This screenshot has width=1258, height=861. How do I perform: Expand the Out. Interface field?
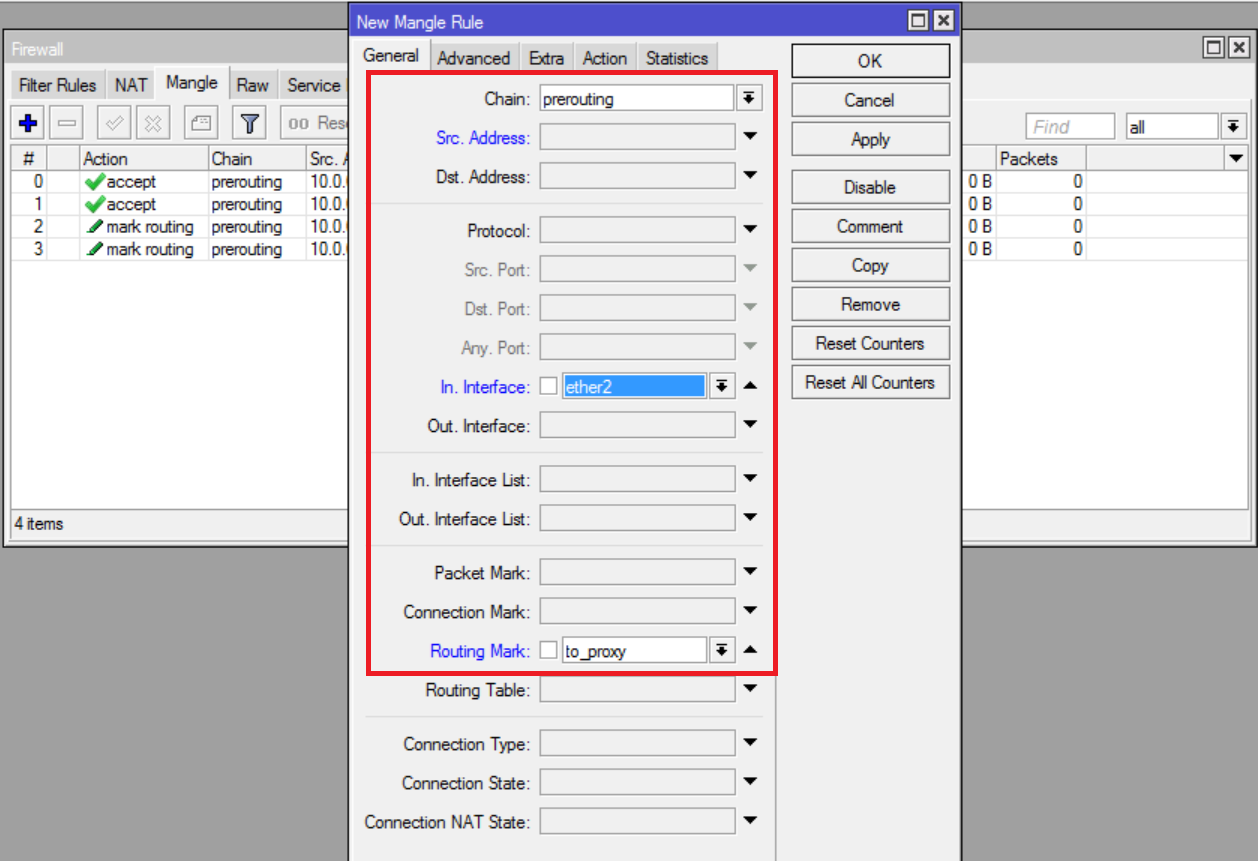(750, 425)
